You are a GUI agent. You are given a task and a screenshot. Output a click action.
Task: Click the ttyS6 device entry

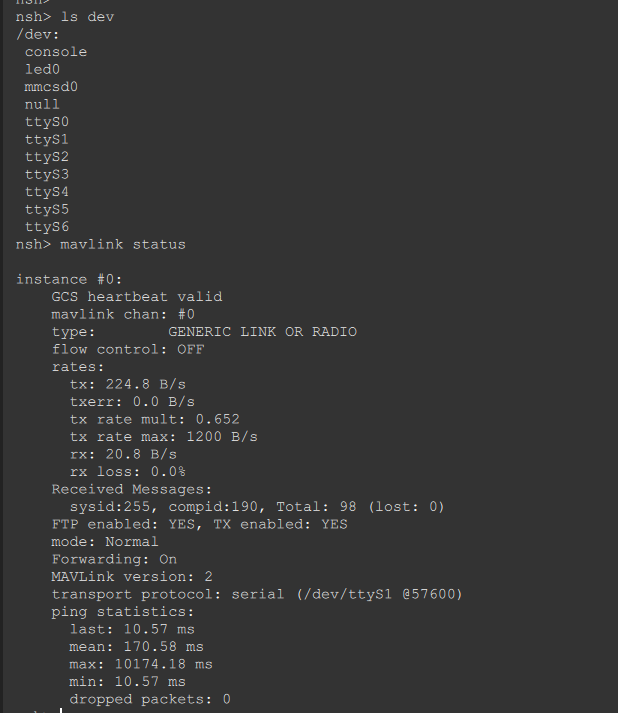point(47,227)
